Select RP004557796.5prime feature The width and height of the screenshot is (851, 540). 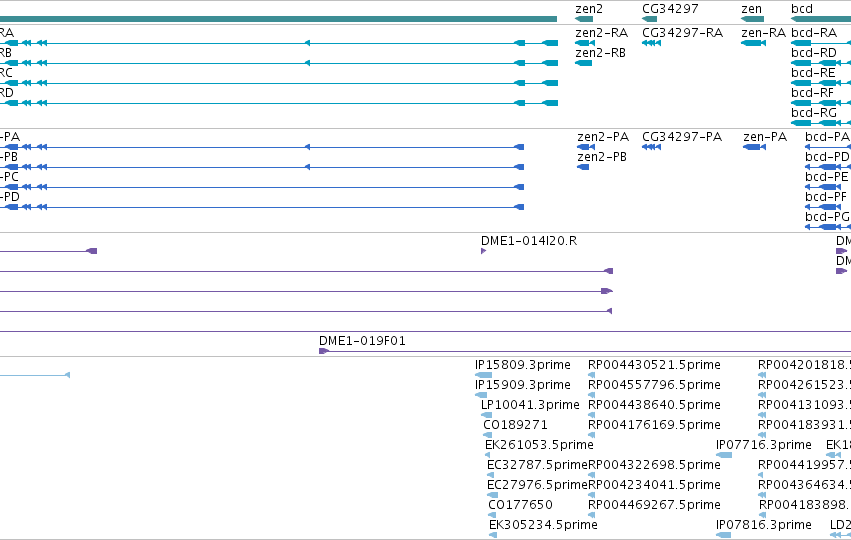tap(592, 395)
